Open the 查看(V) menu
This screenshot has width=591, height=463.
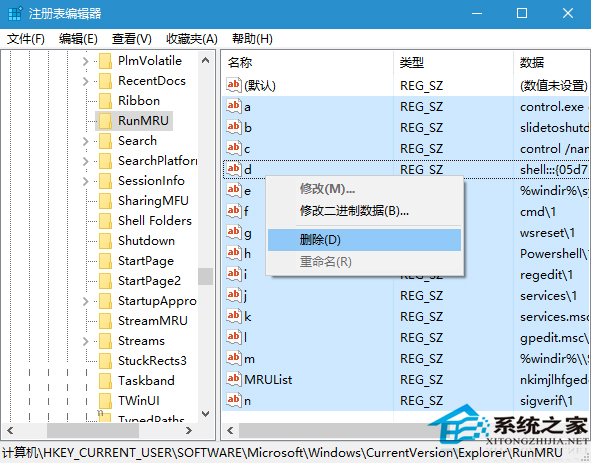pos(132,38)
